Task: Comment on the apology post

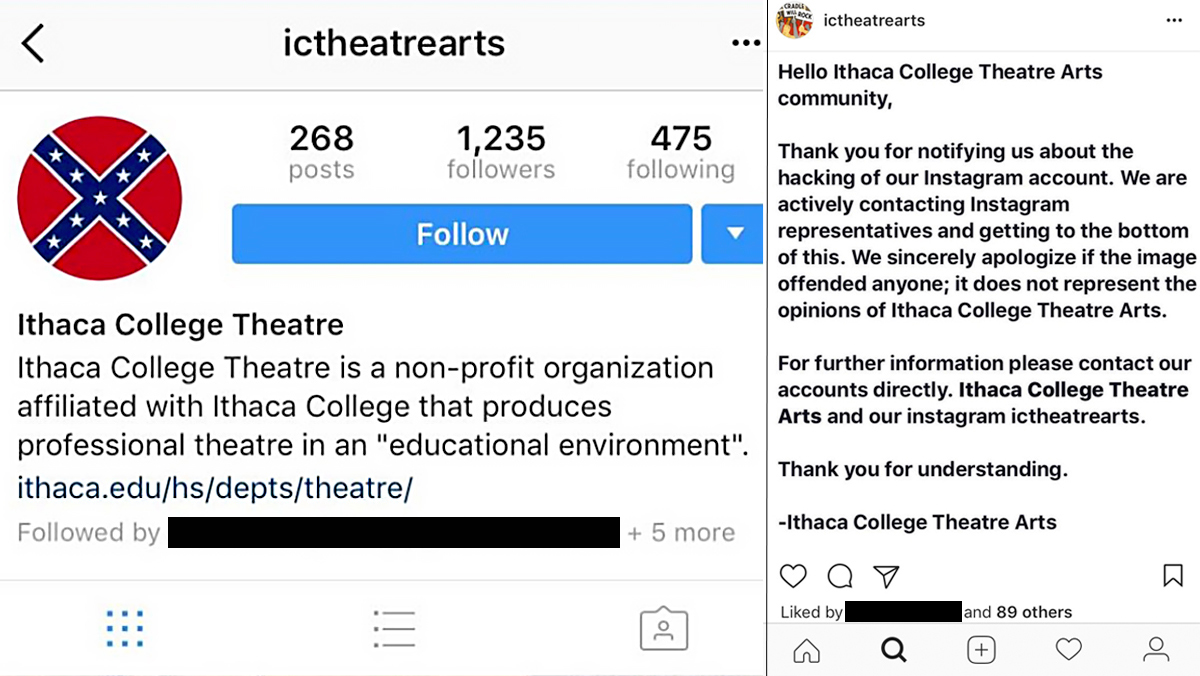Action: [x=839, y=576]
